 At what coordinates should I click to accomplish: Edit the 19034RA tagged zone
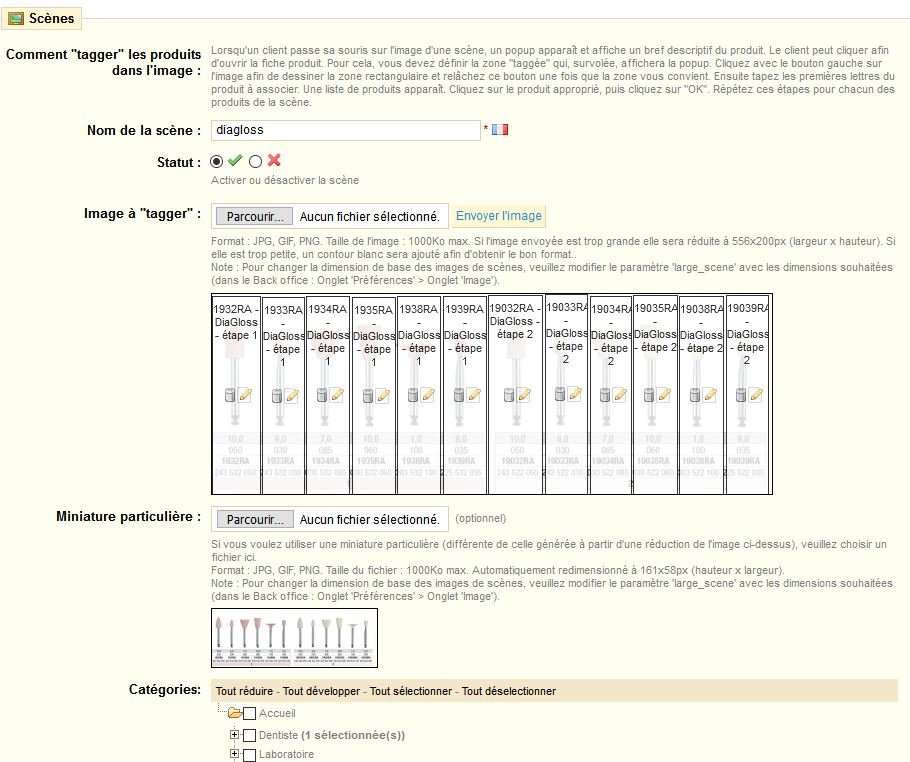click(620, 395)
